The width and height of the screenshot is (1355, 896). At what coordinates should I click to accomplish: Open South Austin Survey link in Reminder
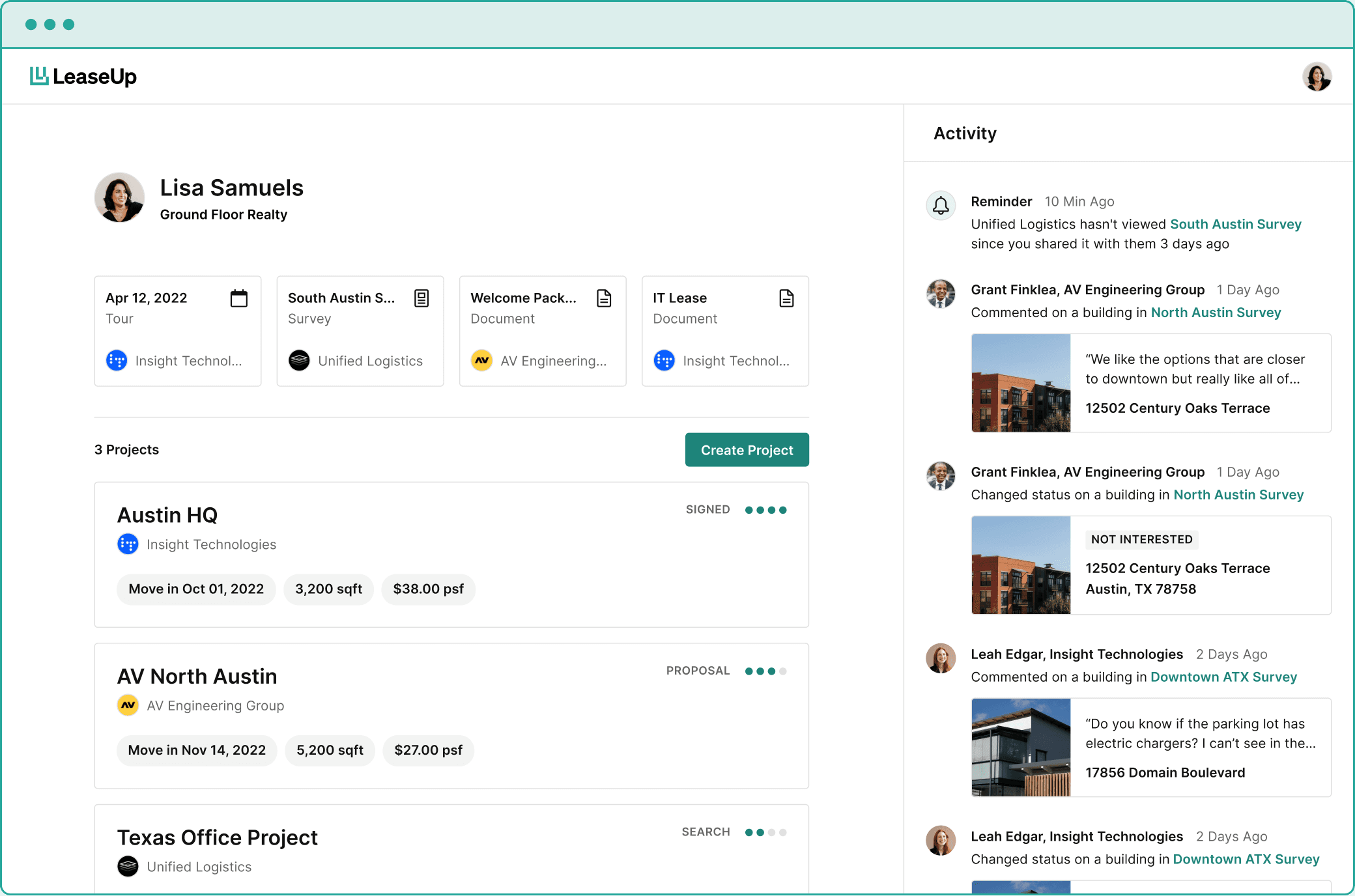click(x=1236, y=224)
